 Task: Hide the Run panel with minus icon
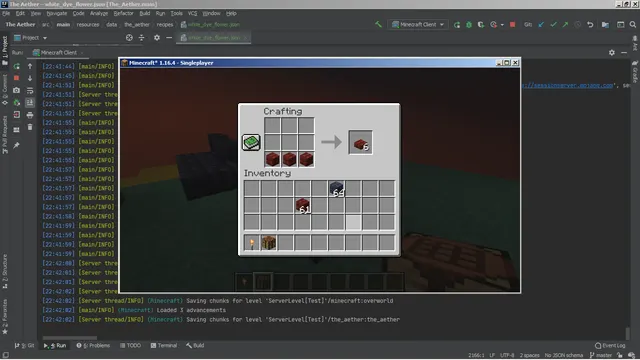(x=624, y=53)
